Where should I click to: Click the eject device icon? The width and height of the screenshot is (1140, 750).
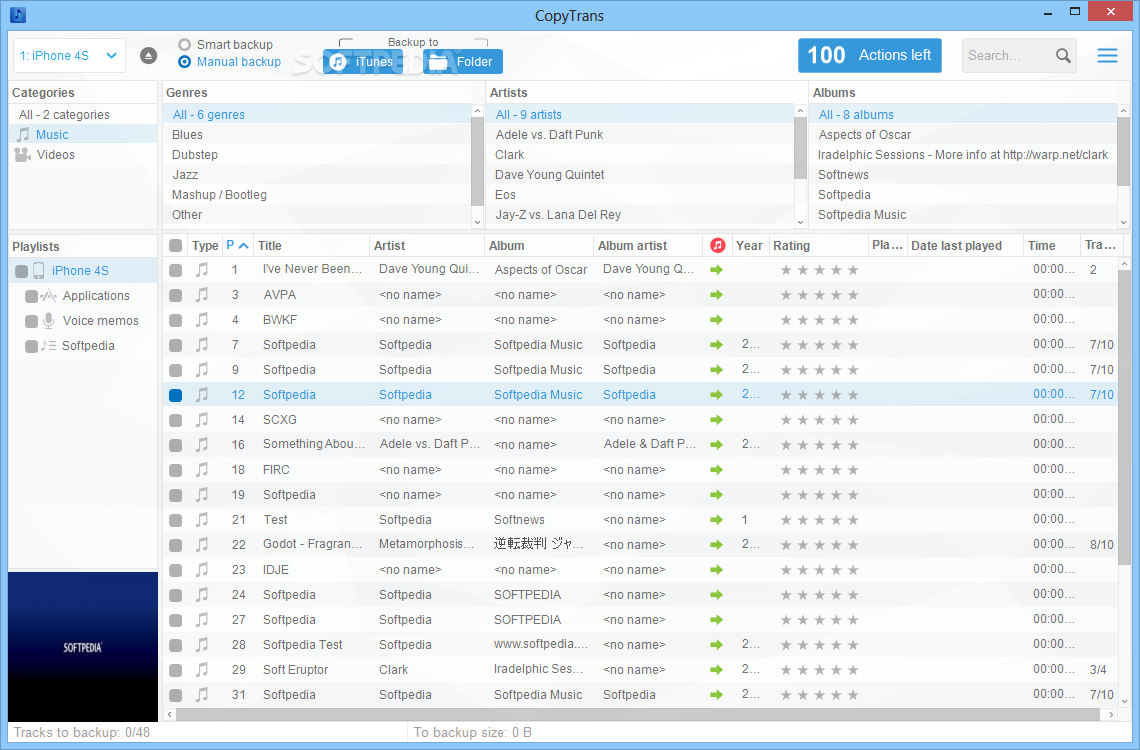(148, 56)
